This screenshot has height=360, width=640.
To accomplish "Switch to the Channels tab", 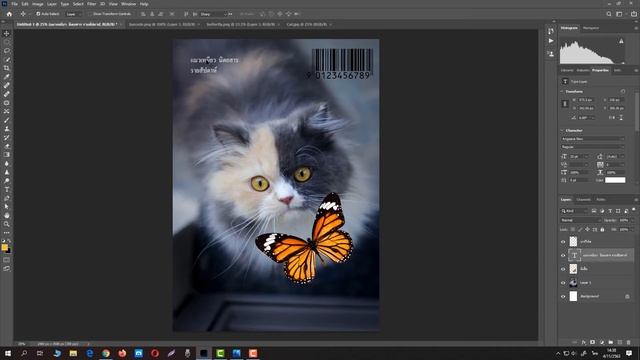I will pyautogui.click(x=583, y=200).
